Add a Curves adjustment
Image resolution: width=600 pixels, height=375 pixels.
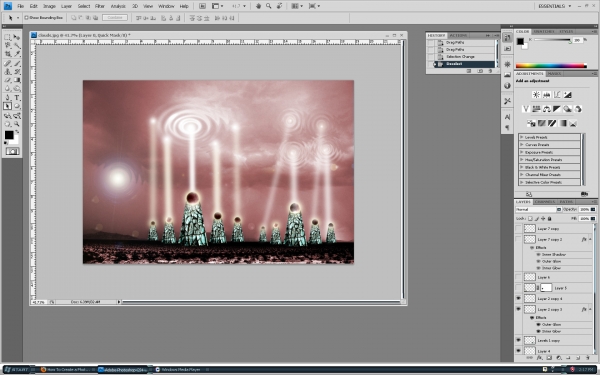pyautogui.click(x=557, y=95)
